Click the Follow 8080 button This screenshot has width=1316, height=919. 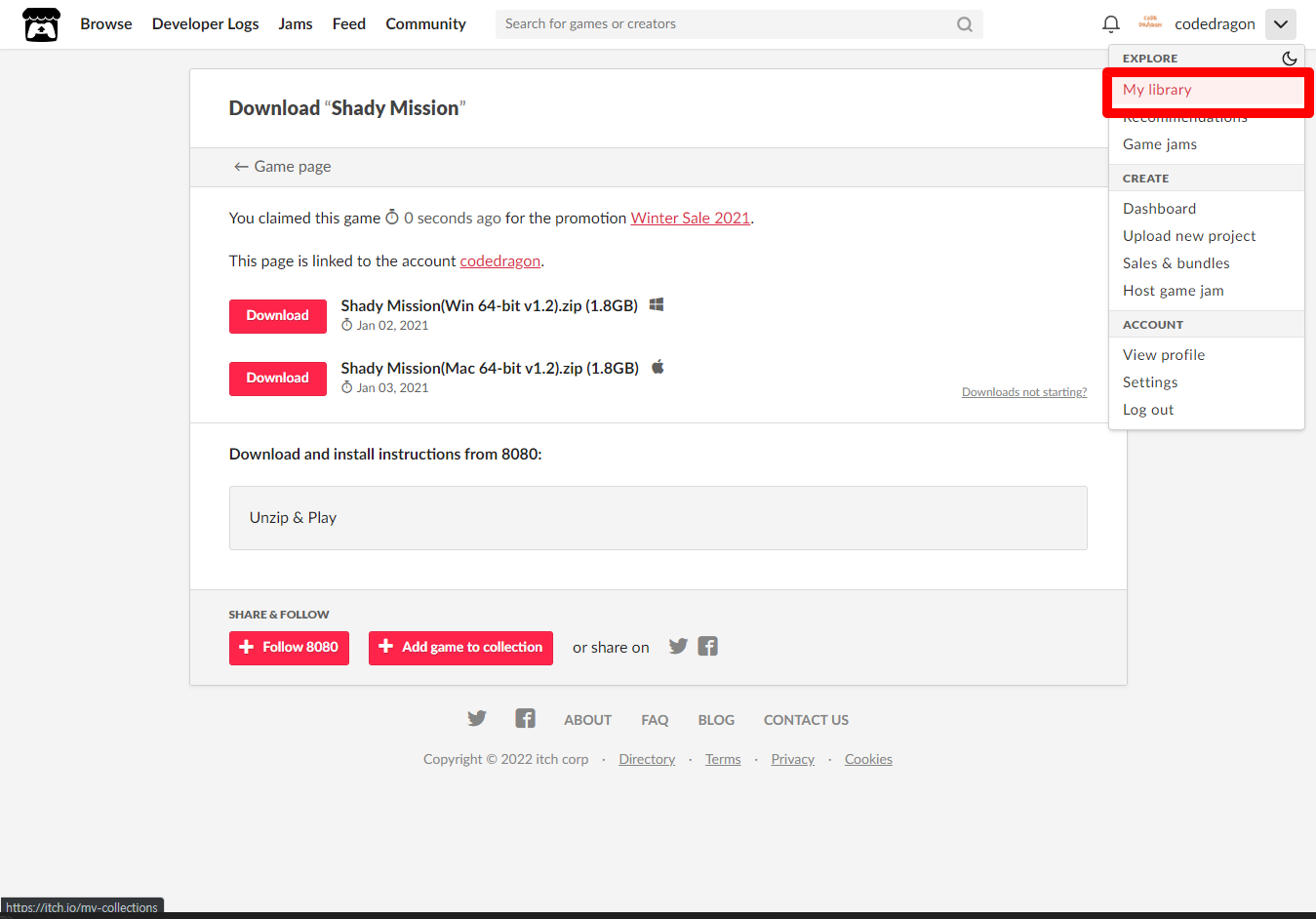289,648
